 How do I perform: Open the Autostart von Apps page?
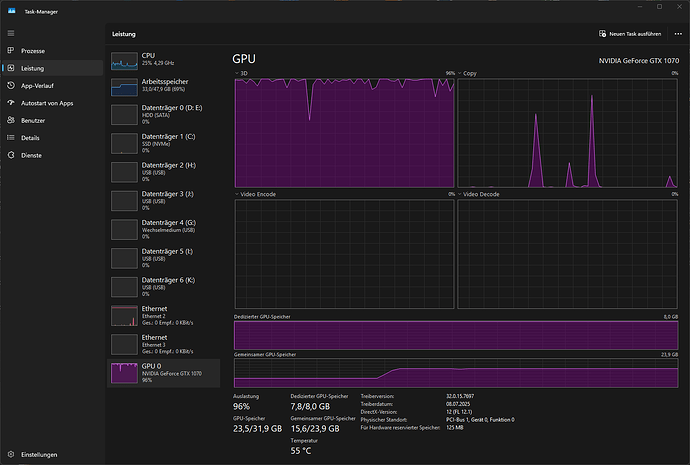click(x=53, y=103)
